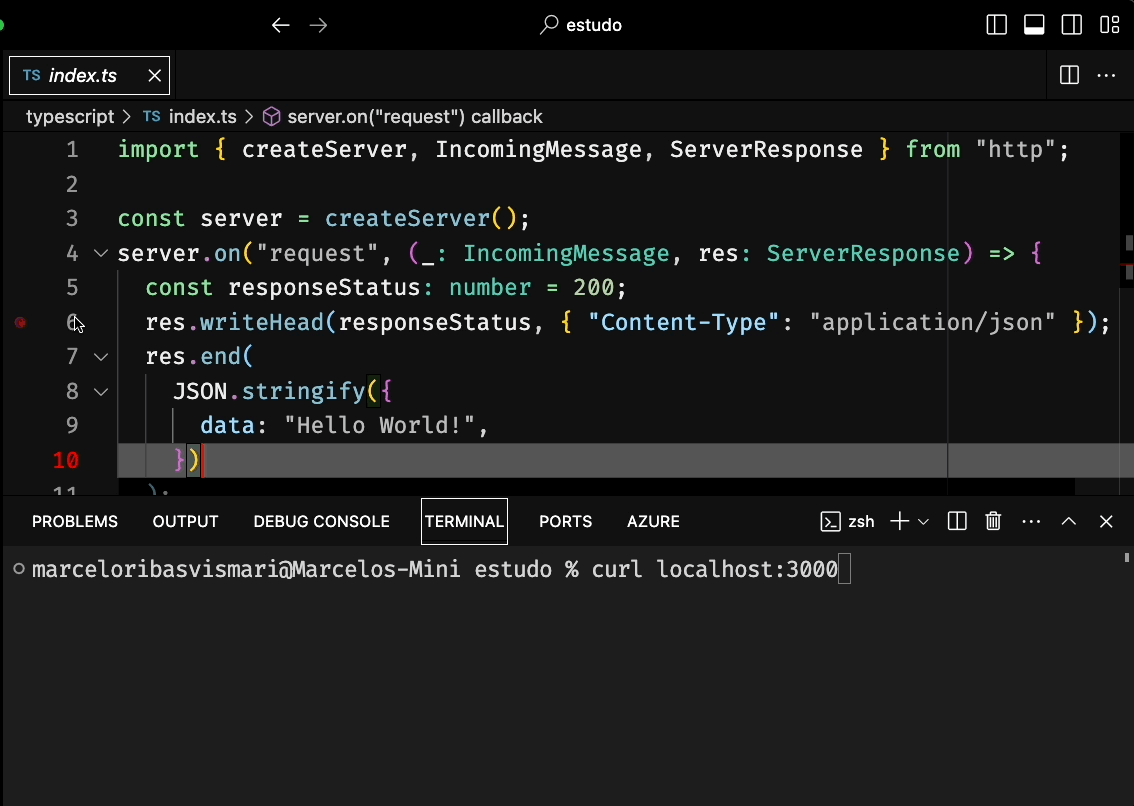The width and height of the screenshot is (1134, 806).
Task: Click the responseStatus variable on line 5
Action: coord(324,288)
